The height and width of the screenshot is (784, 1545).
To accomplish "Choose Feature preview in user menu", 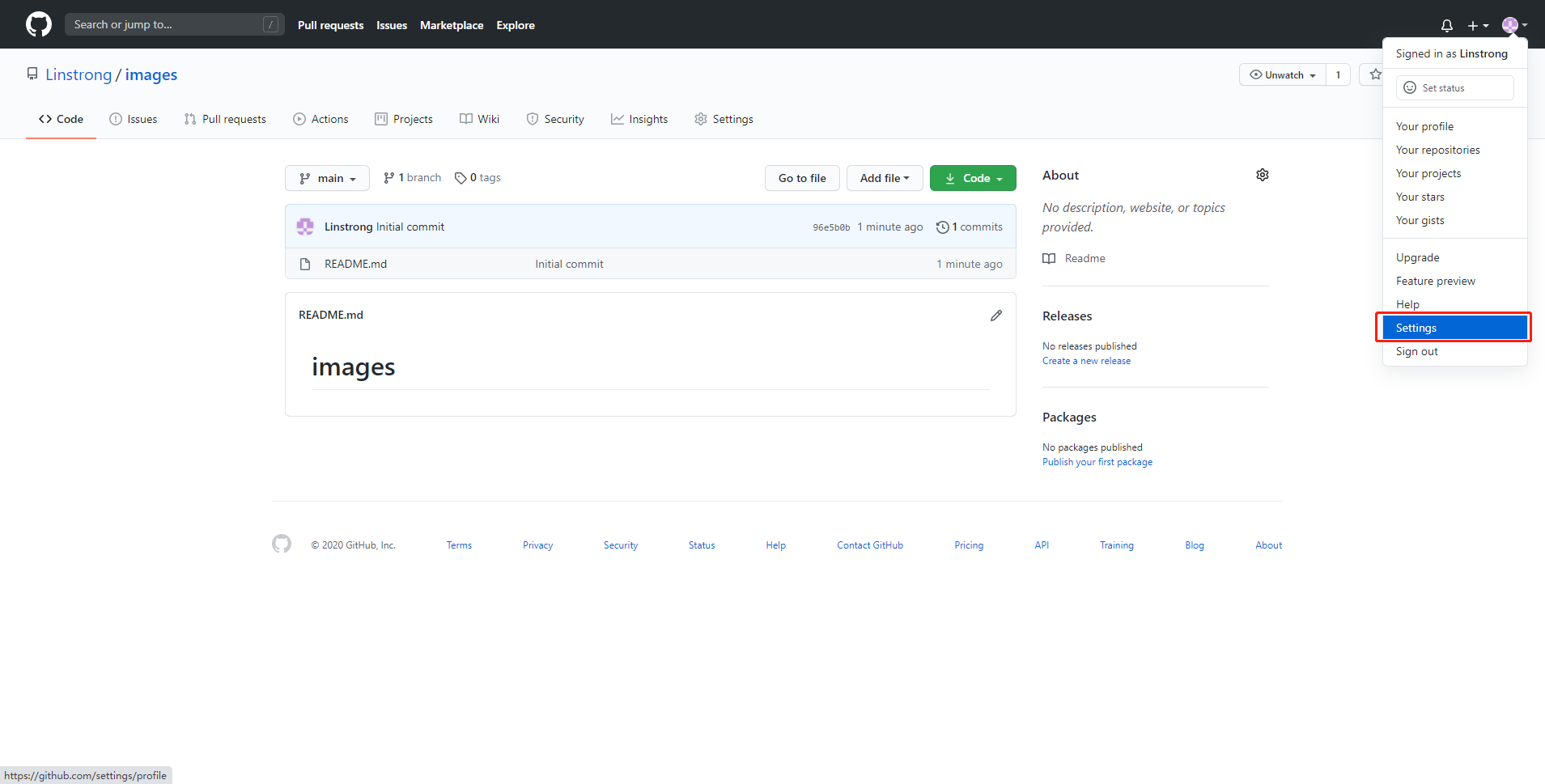I will [1455, 281].
